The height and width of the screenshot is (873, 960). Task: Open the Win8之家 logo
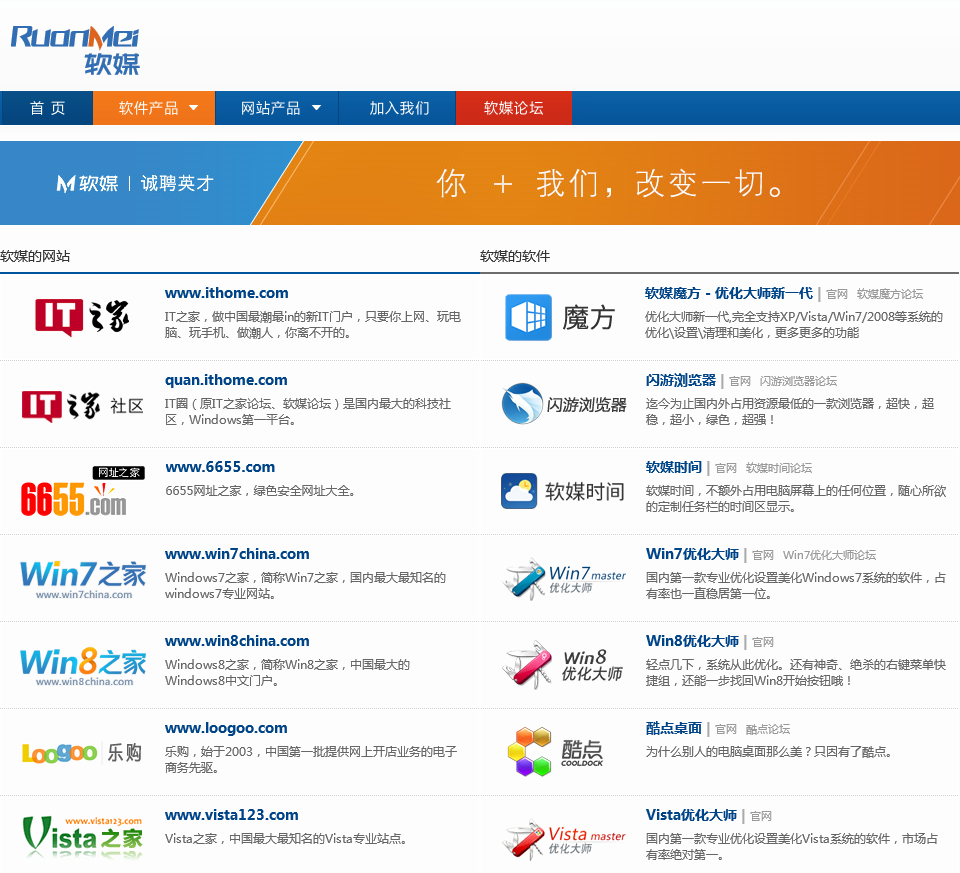[x=83, y=667]
